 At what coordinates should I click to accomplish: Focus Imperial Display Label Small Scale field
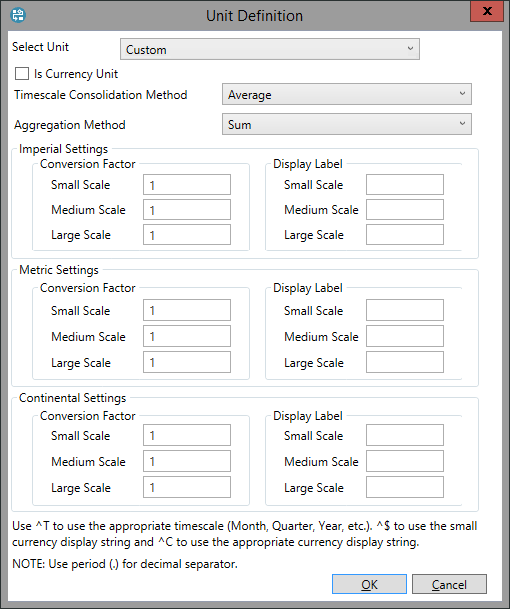tap(405, 184)
